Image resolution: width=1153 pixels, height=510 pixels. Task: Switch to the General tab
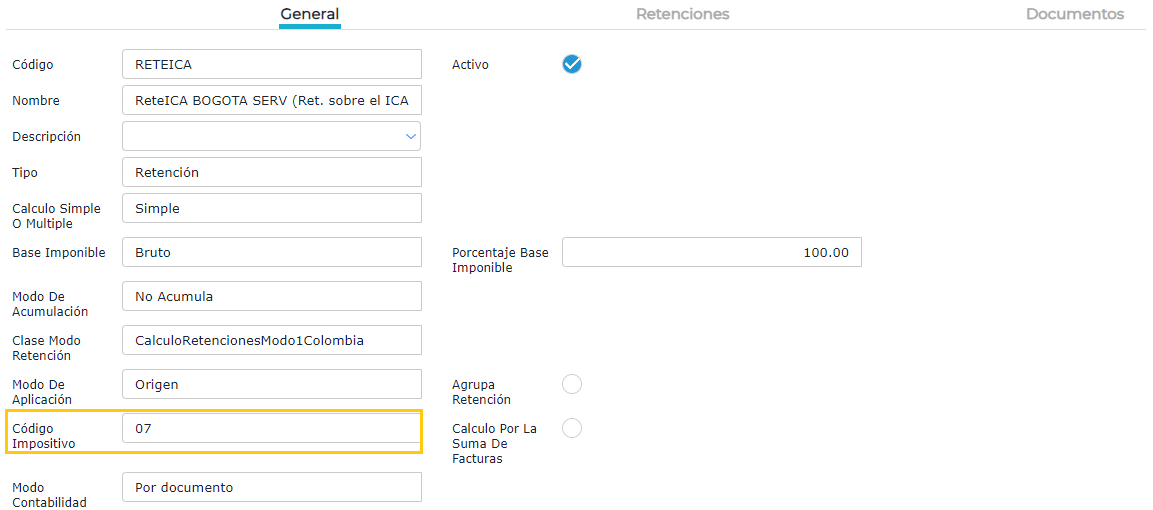point(309,15)
